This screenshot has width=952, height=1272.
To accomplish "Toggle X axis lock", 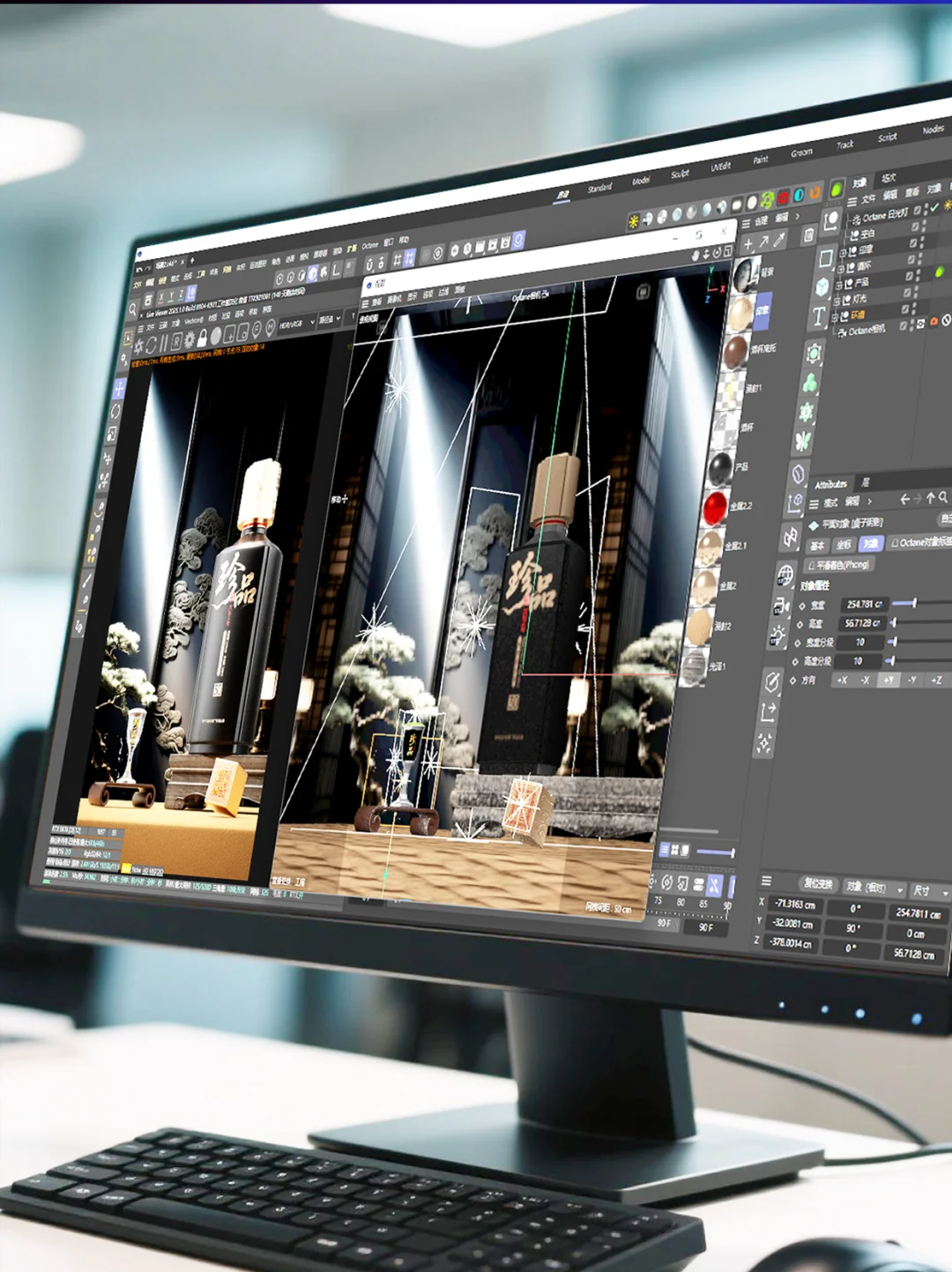I will (161, 296).
